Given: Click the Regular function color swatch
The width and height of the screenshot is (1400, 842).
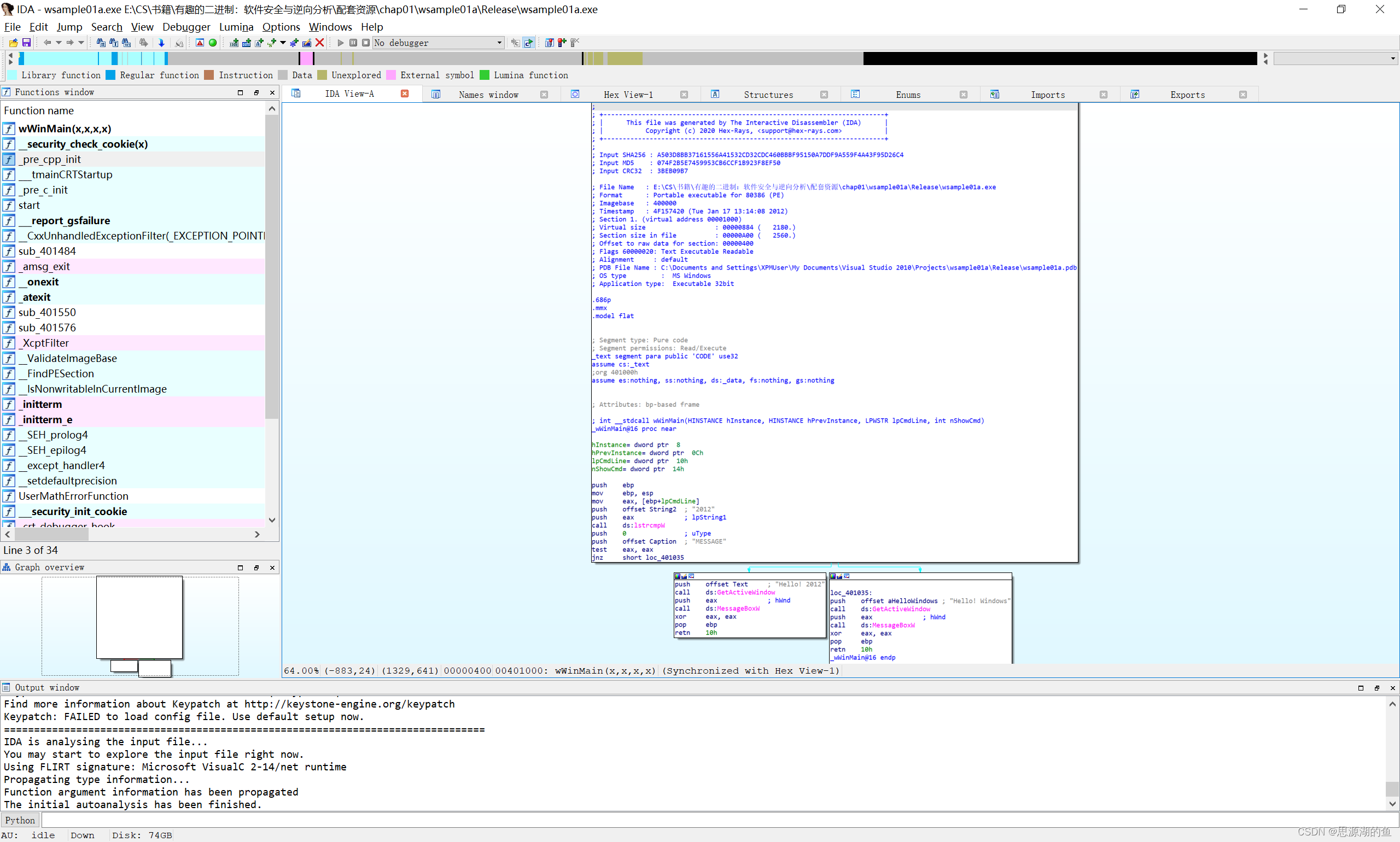Looking at the screenshot, I should pos(110,75).
